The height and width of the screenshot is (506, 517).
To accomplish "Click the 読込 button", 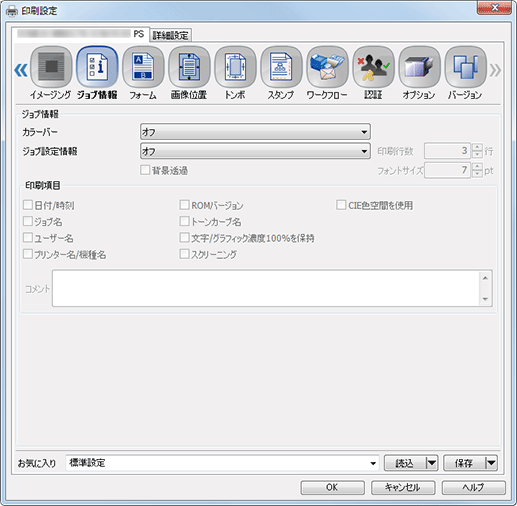I will point(405,463).
